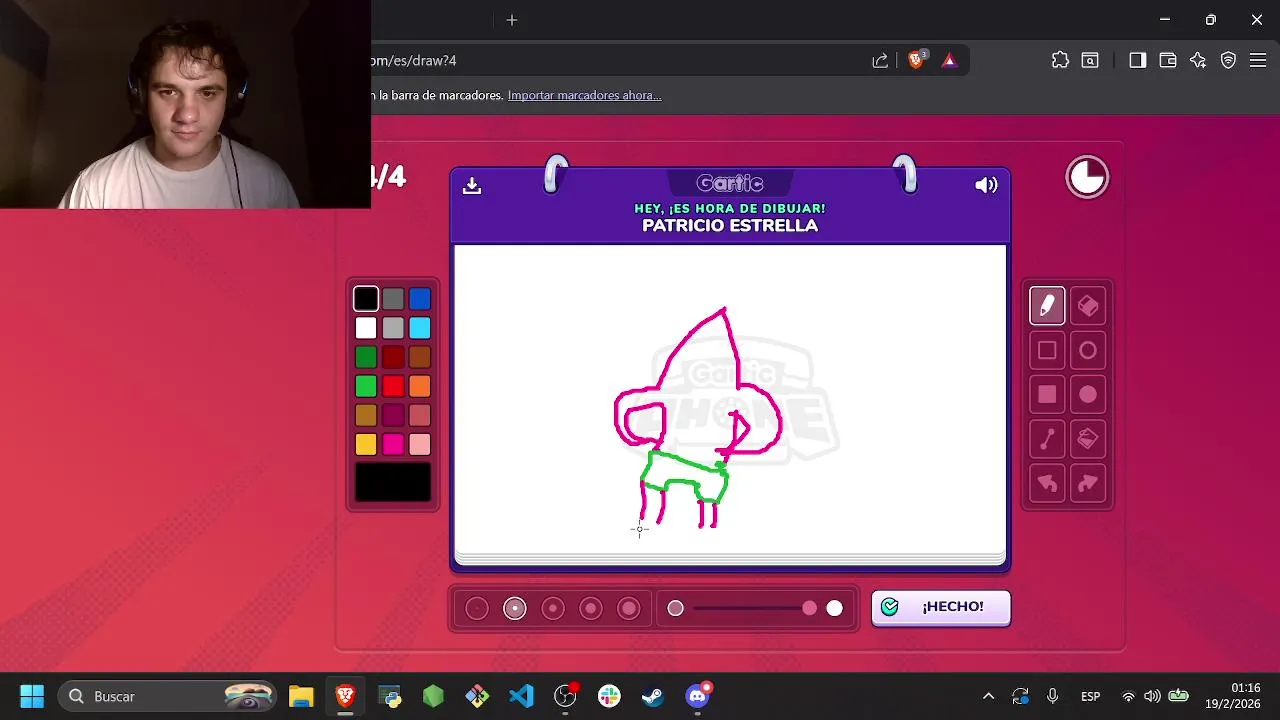Expand the system tray hidden icons chevron
The width and height of the screenshot is (1280, 720).
[x=988, y=696]
